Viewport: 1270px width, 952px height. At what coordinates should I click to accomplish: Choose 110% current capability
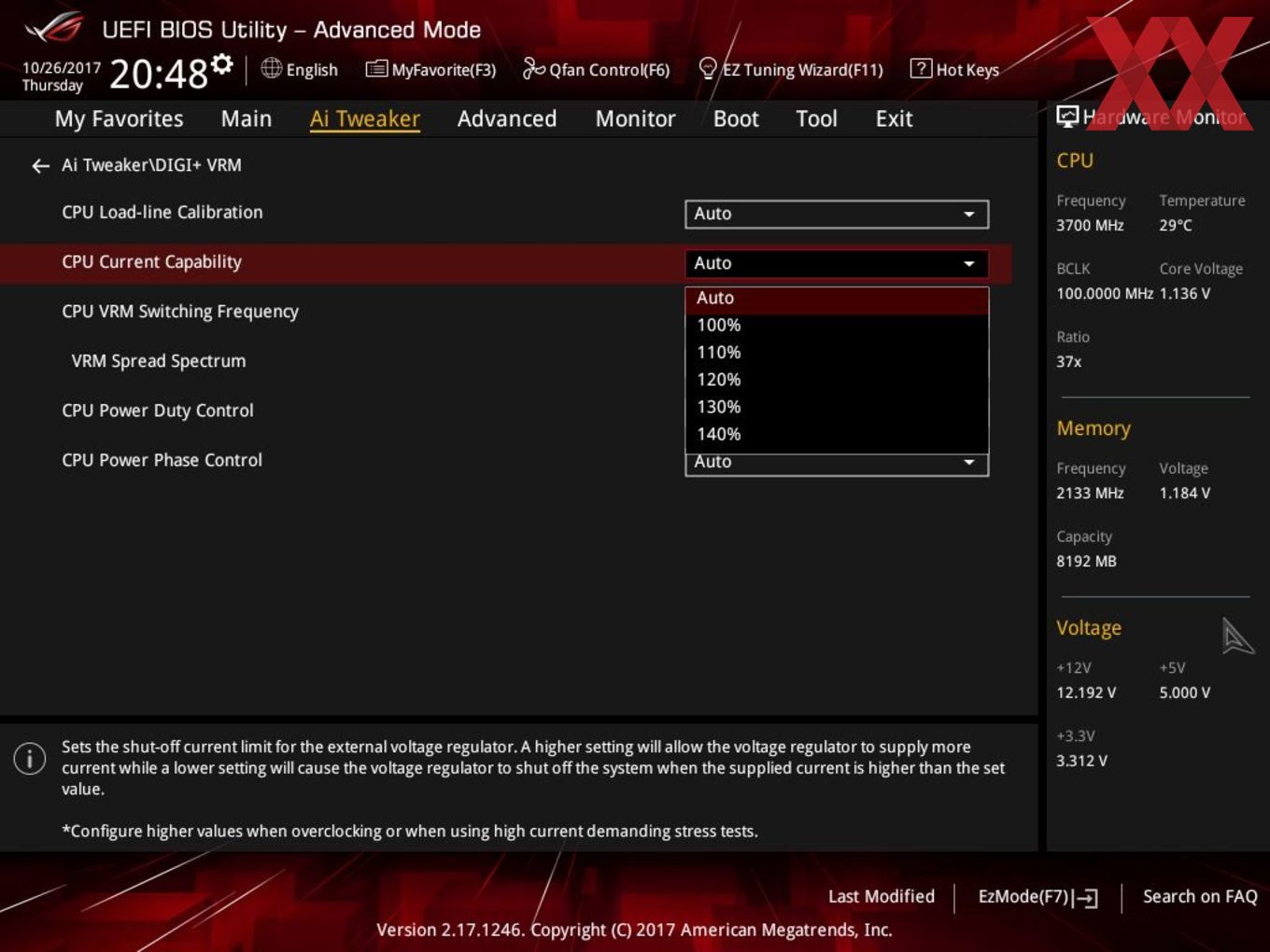coord(837,353)
